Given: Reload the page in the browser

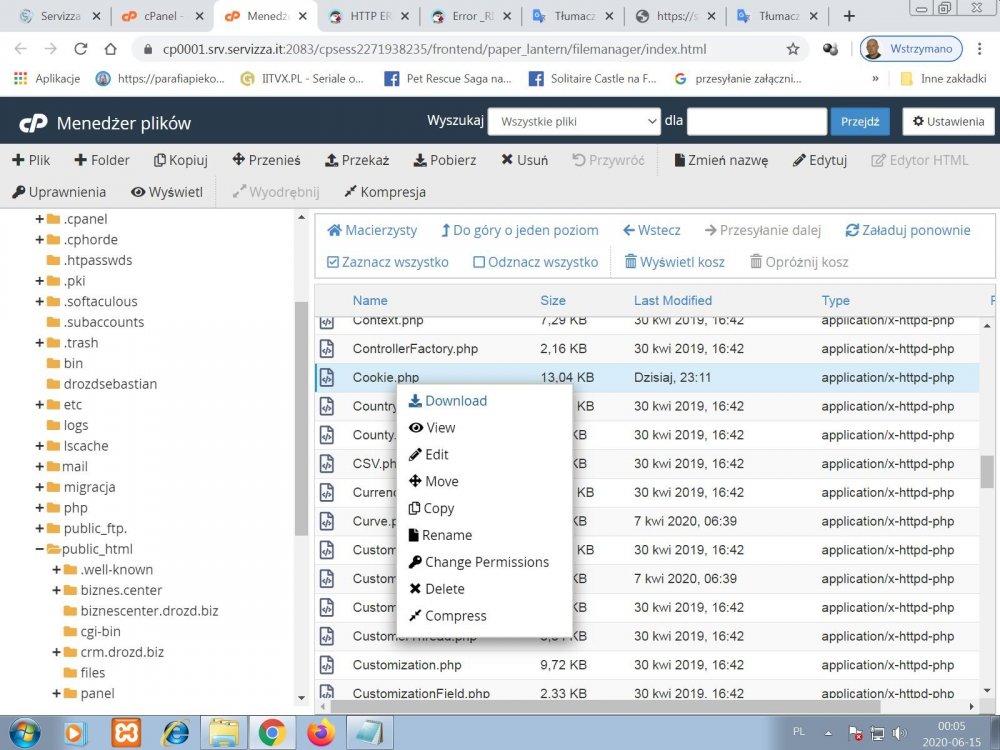Looking at the screenshot, I should click(x=80, y=48).
